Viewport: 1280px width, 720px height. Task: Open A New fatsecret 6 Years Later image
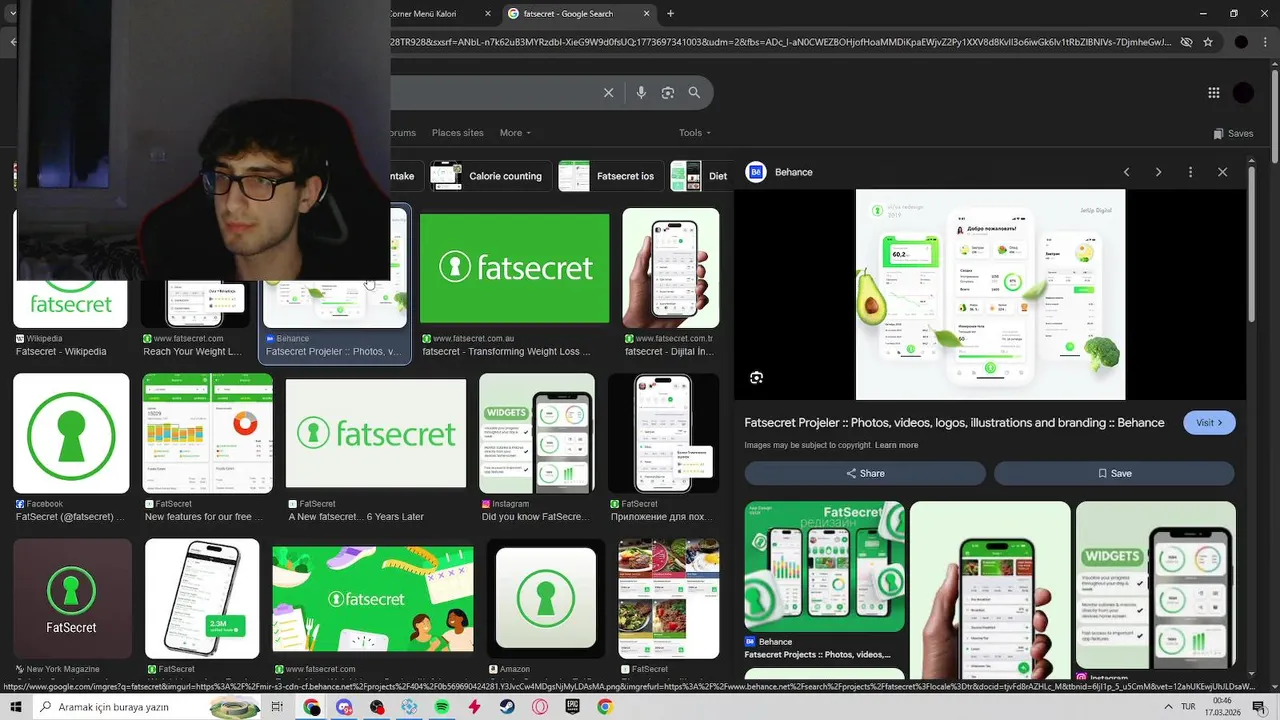pos(376,433)
